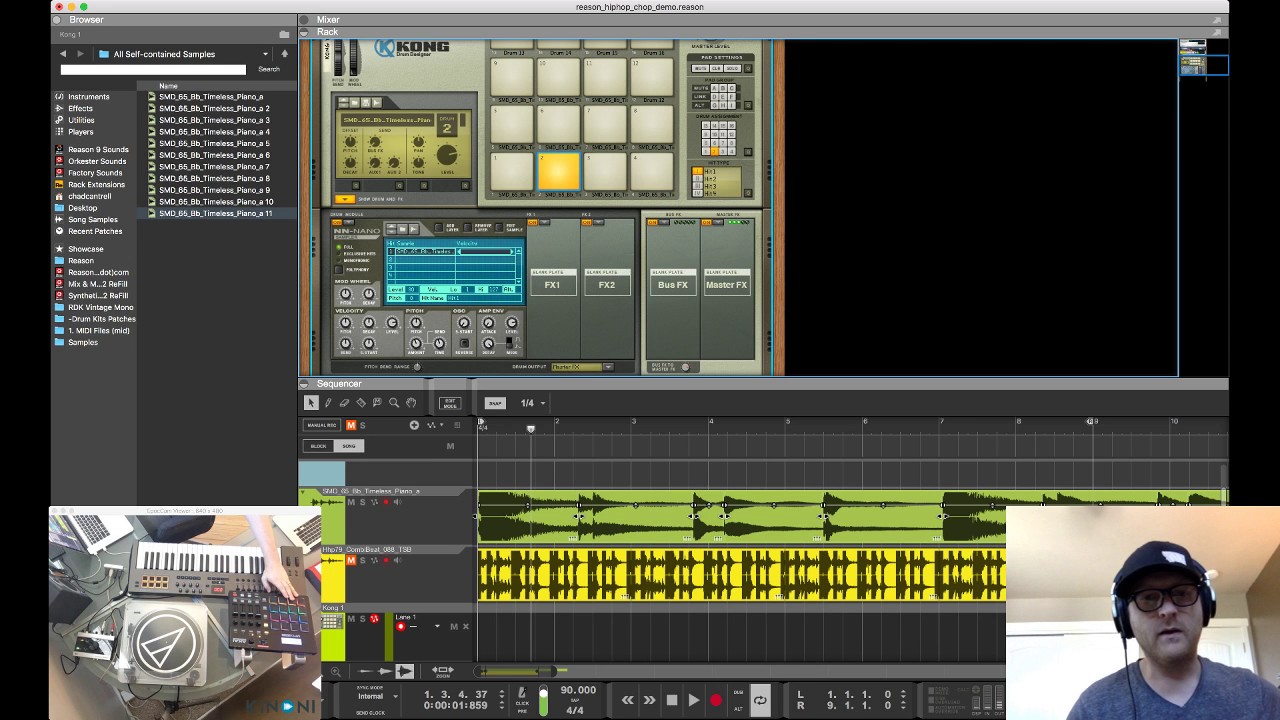The width and height of the screenshot is (1280, 720).
Task: Collapse the SMD_65_Bb_Timeless_Piano_a track triangle
Action: tap(304, 492)
